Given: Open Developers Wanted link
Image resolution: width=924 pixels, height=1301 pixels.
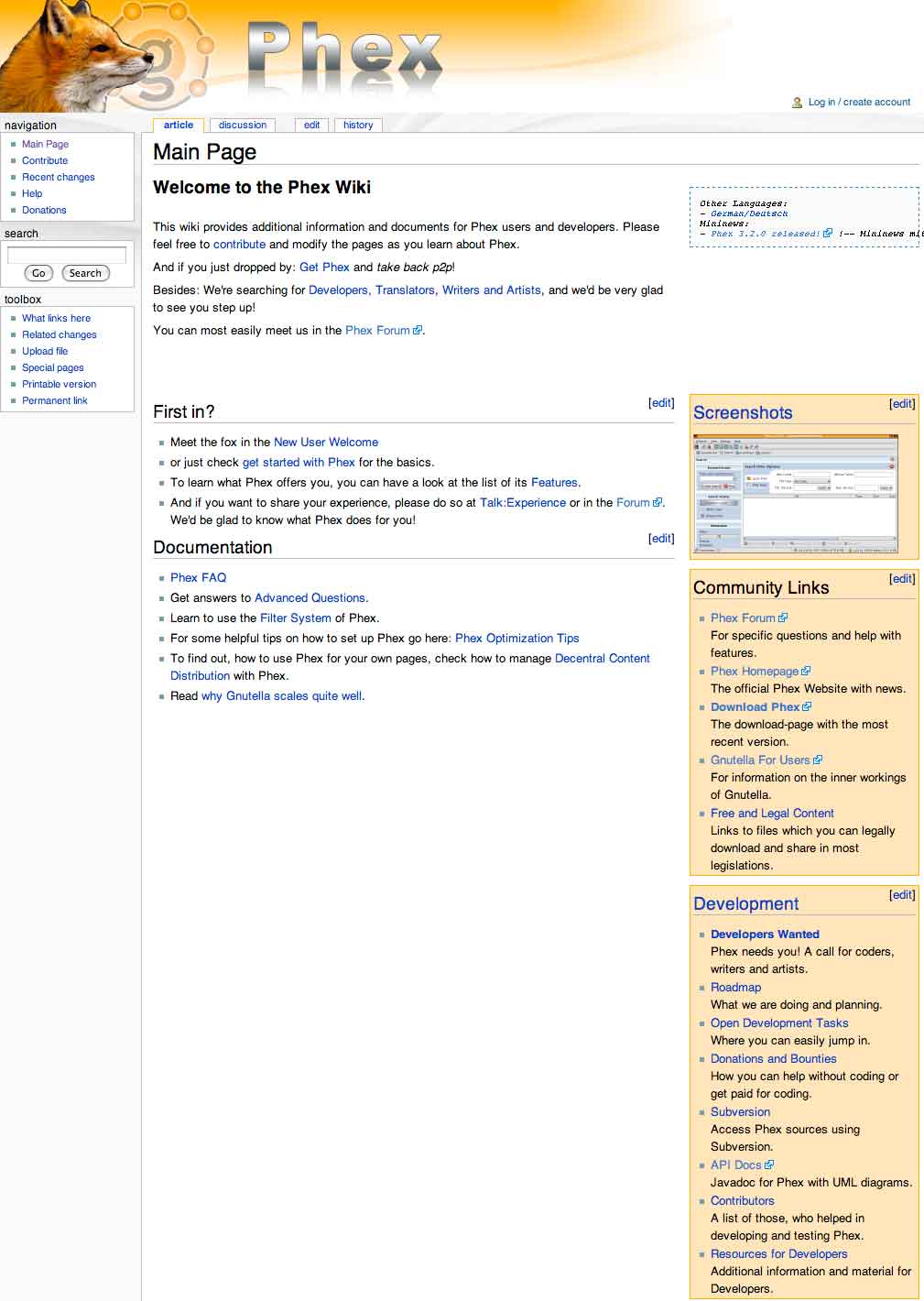Looking at the screenshot, I should (765, 935).
